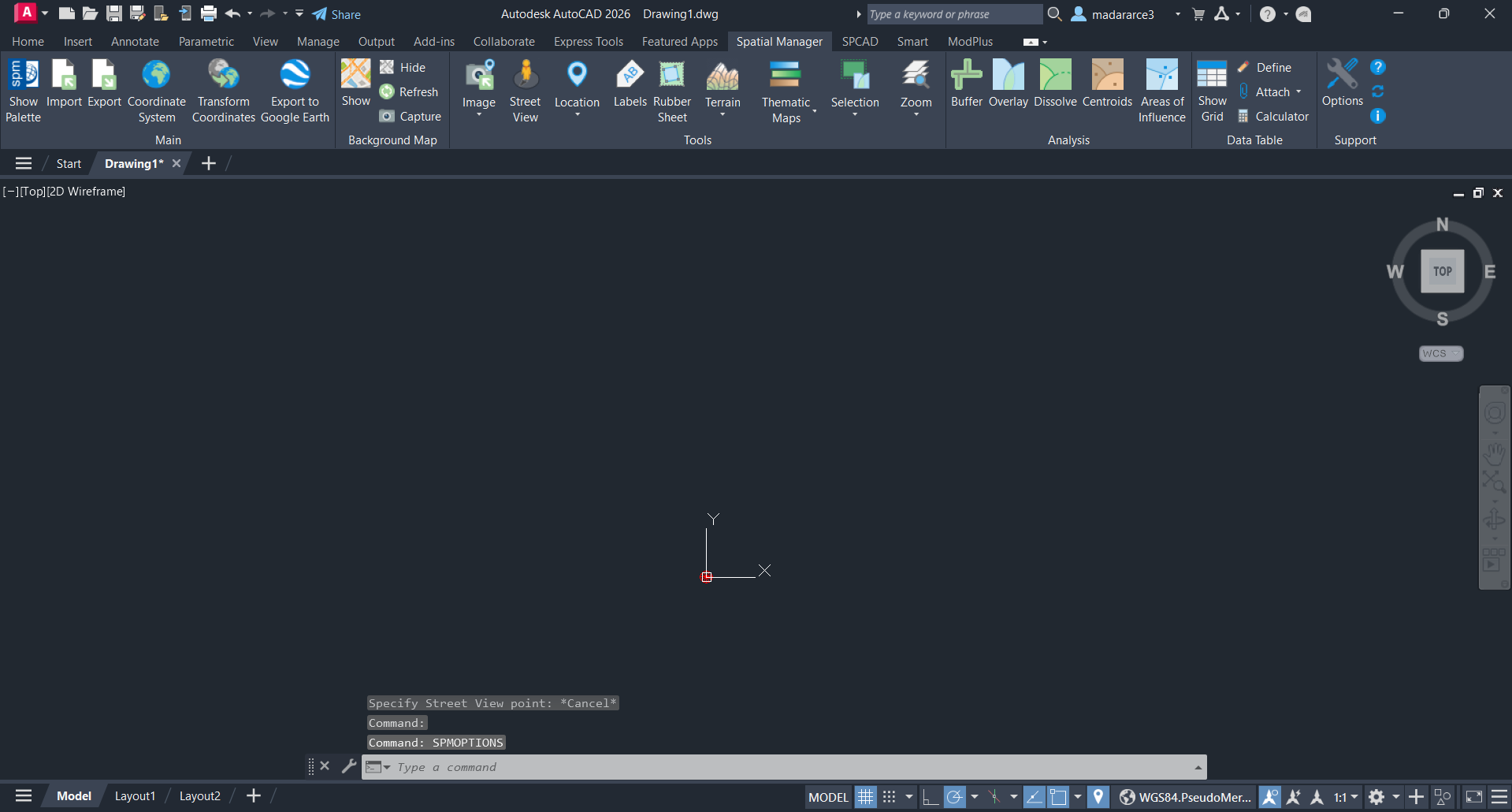This screenshot has height=812, width=1512.
Task: Click Show Grid data table
Action: tap(1212, 91)
